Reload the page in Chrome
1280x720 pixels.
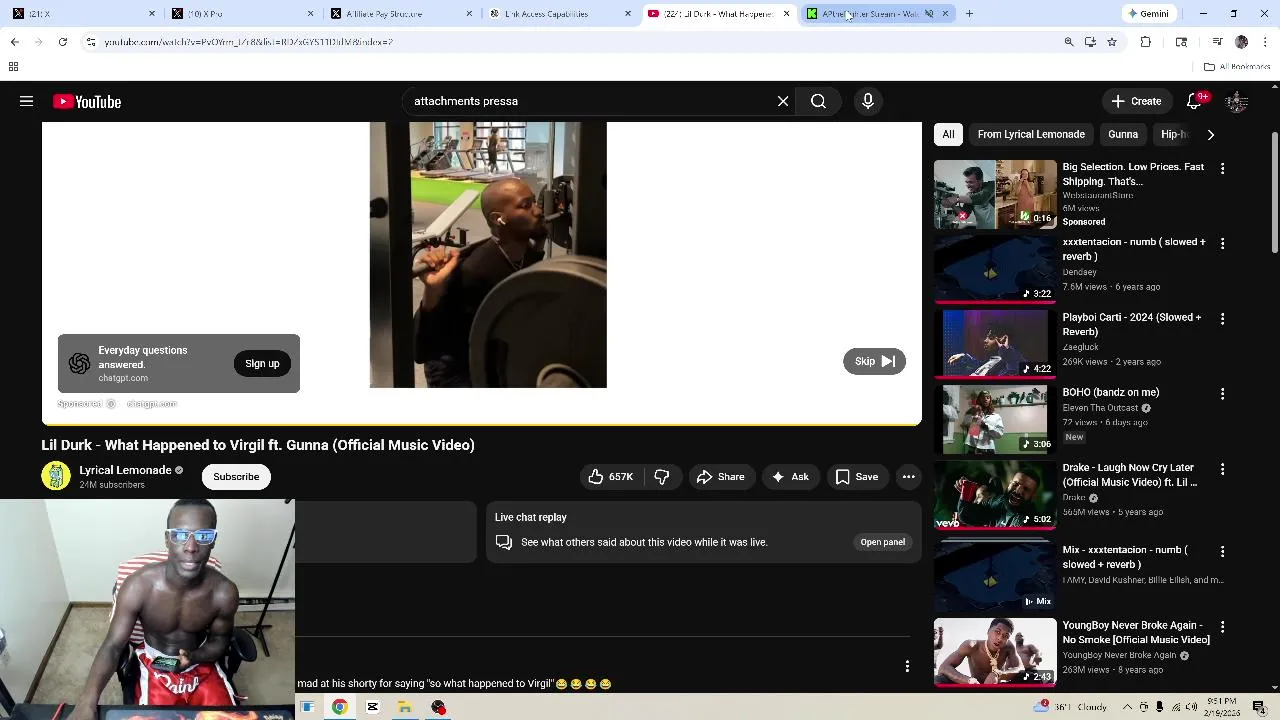click(62, 42)
